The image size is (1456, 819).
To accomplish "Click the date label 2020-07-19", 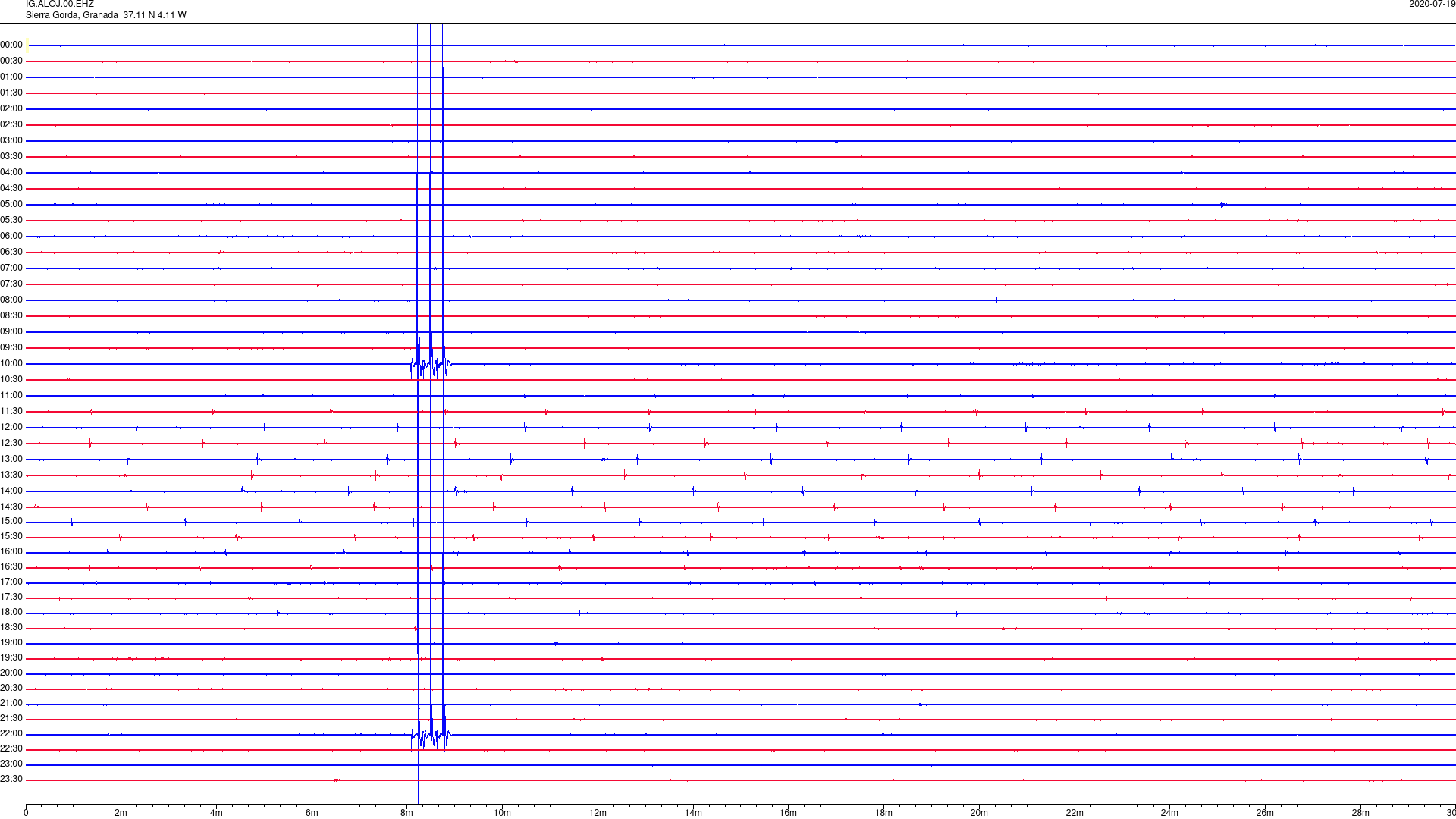I will [1432, 5].
